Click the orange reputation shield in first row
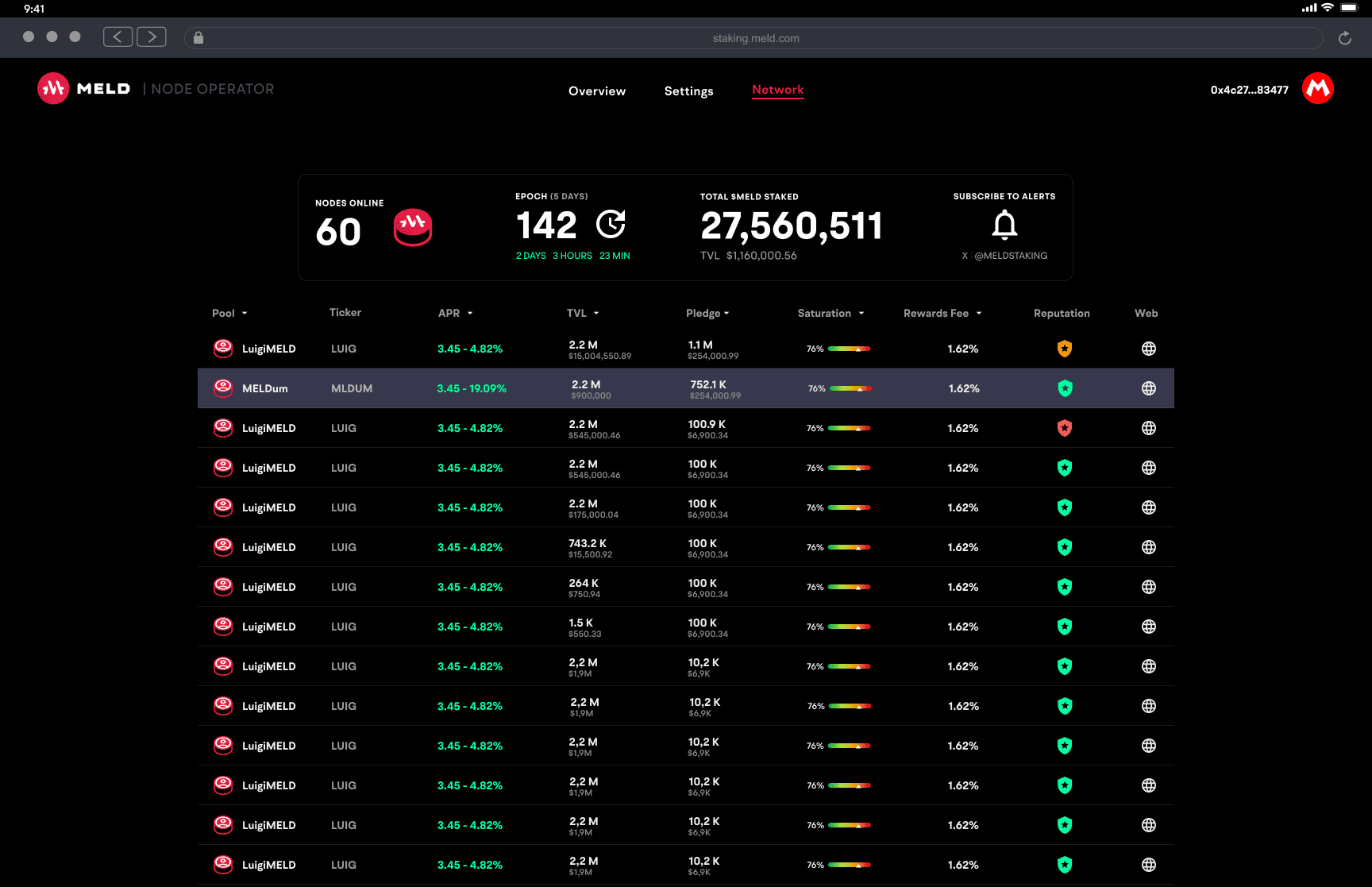The image size is (1372, 887). 1064,349
